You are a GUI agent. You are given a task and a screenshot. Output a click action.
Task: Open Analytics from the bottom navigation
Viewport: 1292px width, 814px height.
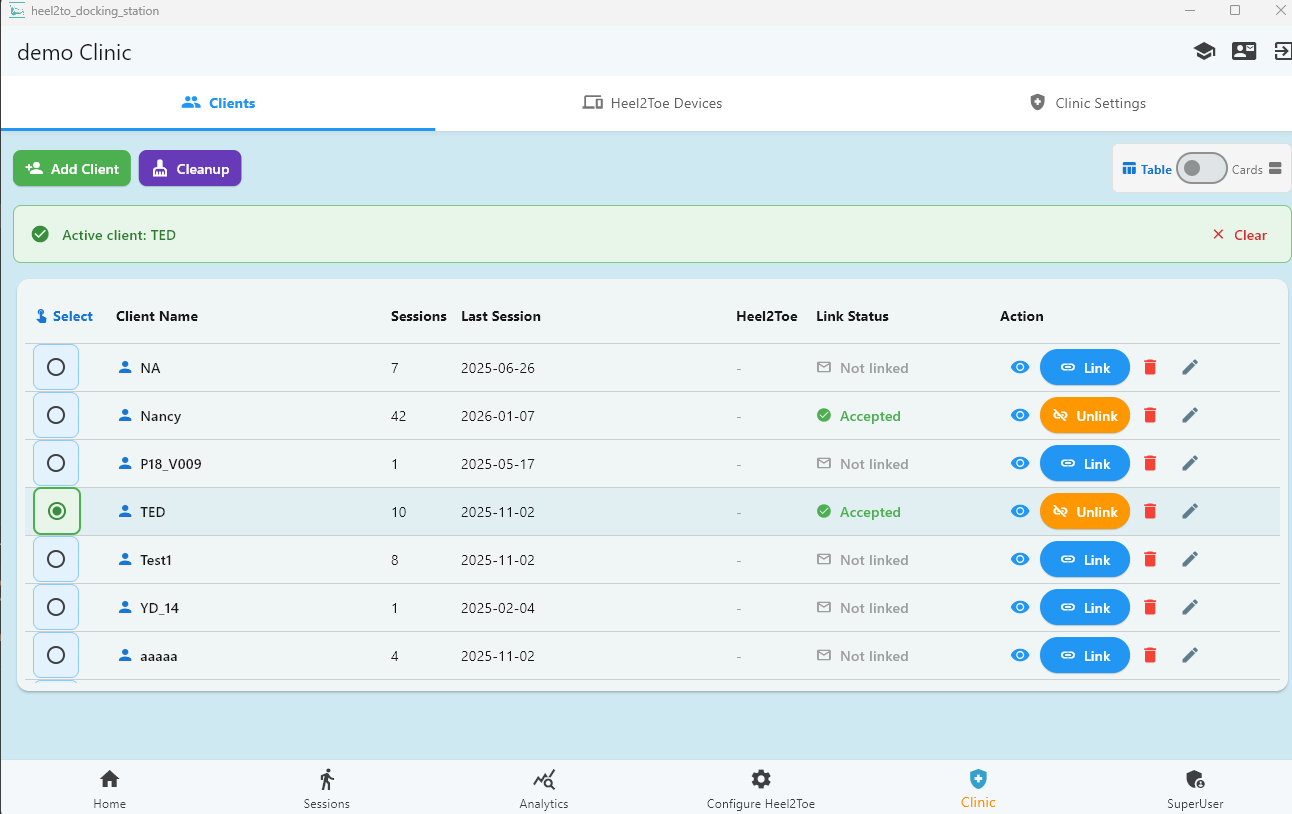[544, 789]
